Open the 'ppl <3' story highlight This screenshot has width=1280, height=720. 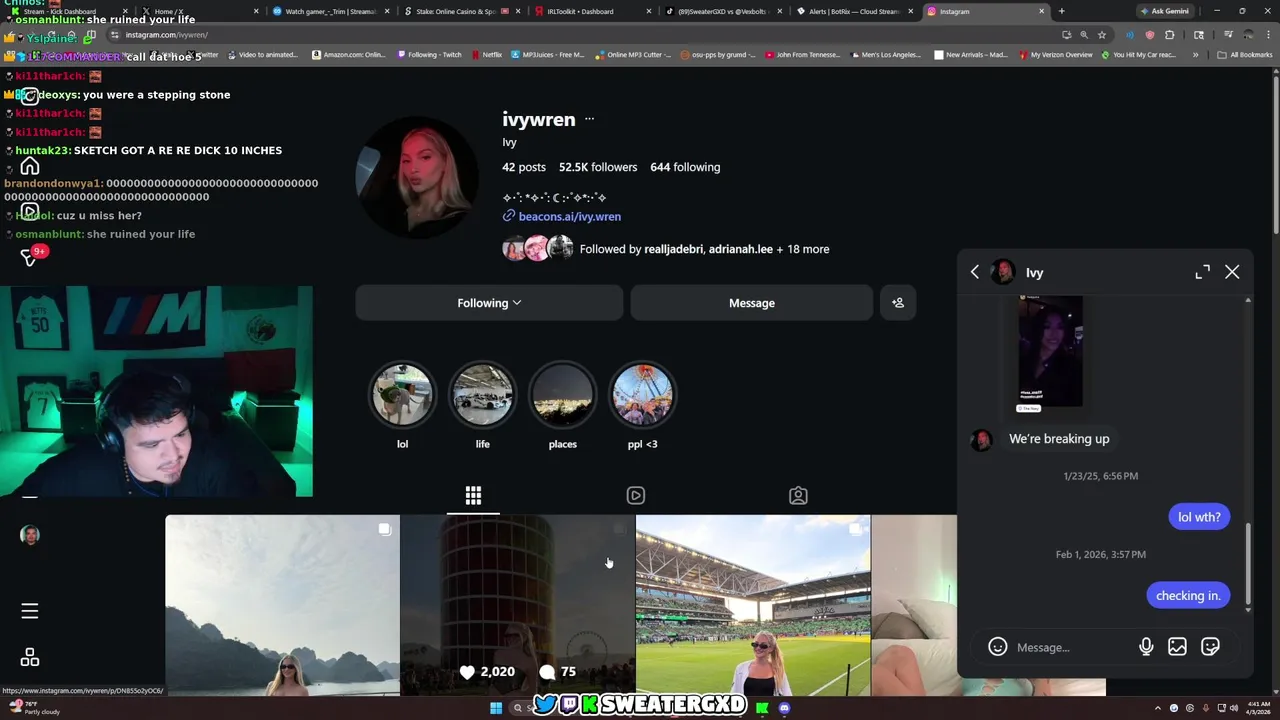point(642,395)
